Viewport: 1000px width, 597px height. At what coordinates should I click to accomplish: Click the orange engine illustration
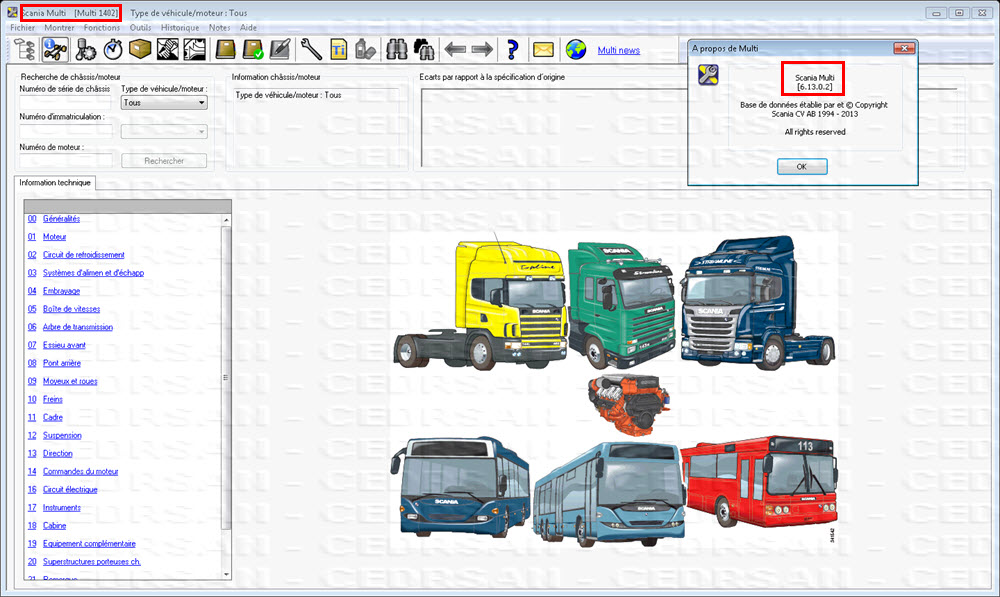[x=629, y=404]
